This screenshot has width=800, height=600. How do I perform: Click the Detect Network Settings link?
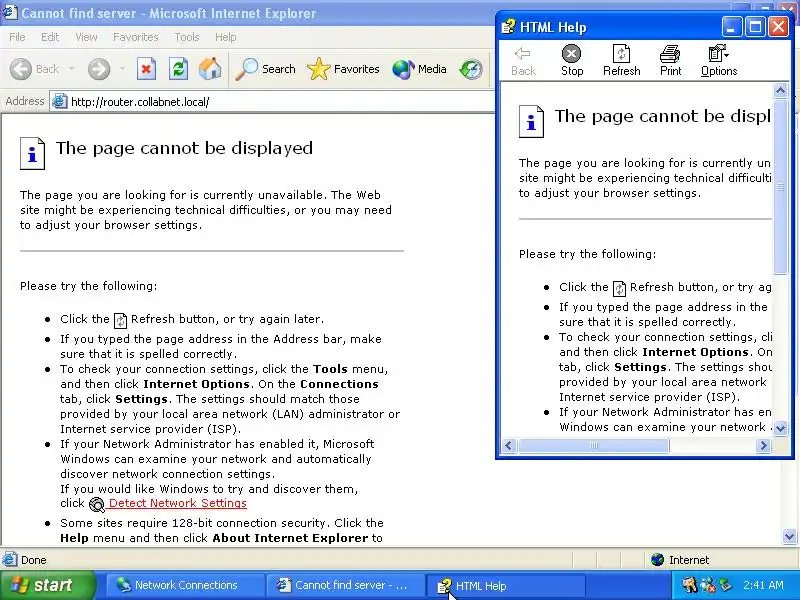click(x=178, y=503)
